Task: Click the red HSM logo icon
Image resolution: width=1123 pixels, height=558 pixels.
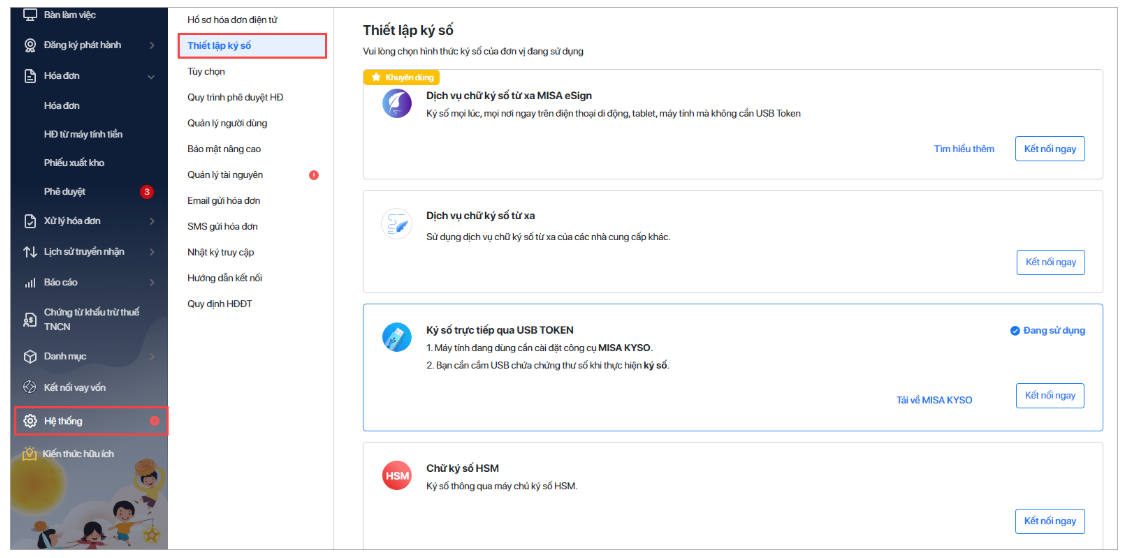Action: point(397,476)
